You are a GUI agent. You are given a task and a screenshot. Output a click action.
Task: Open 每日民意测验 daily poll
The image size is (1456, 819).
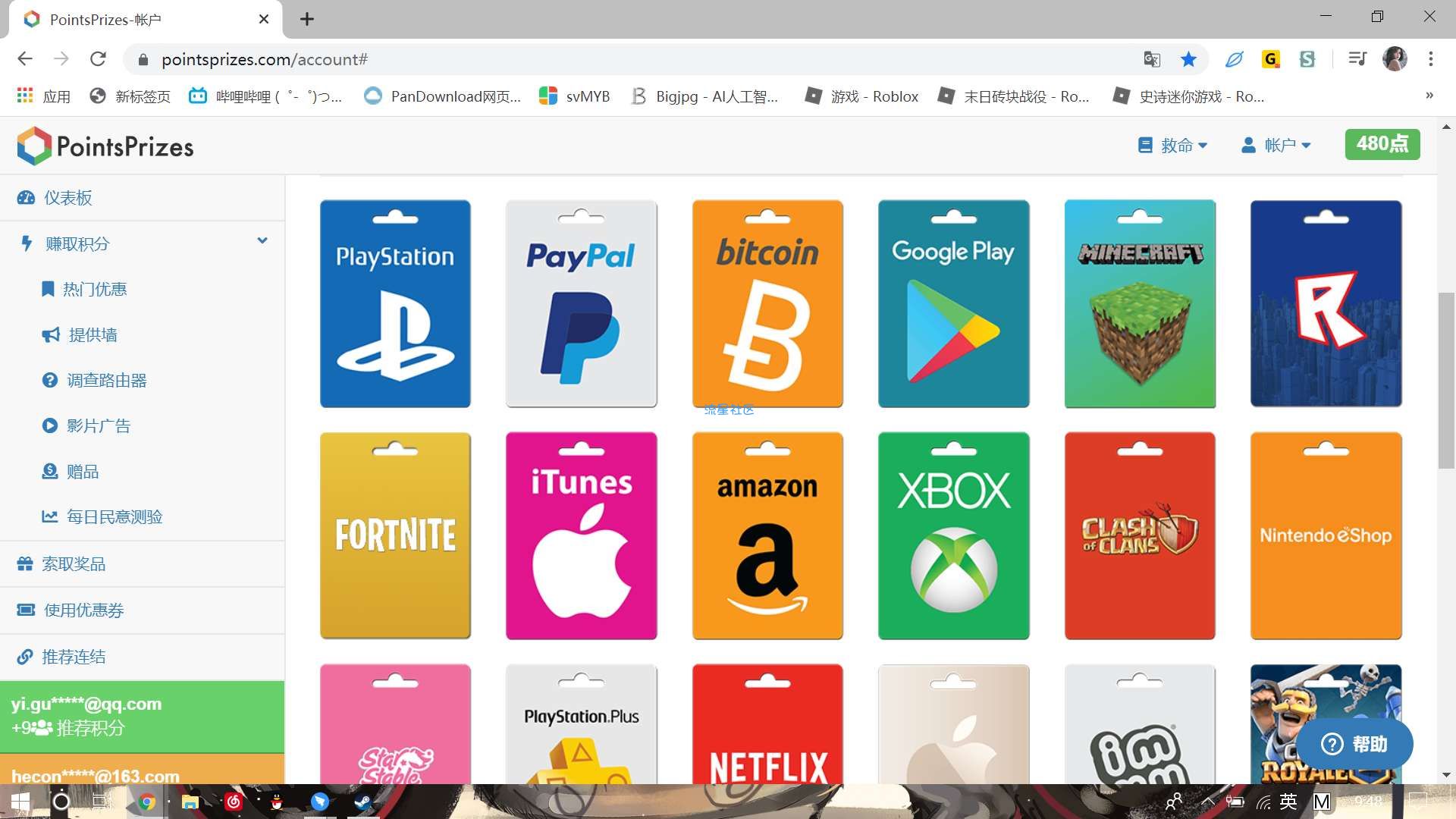102,516
